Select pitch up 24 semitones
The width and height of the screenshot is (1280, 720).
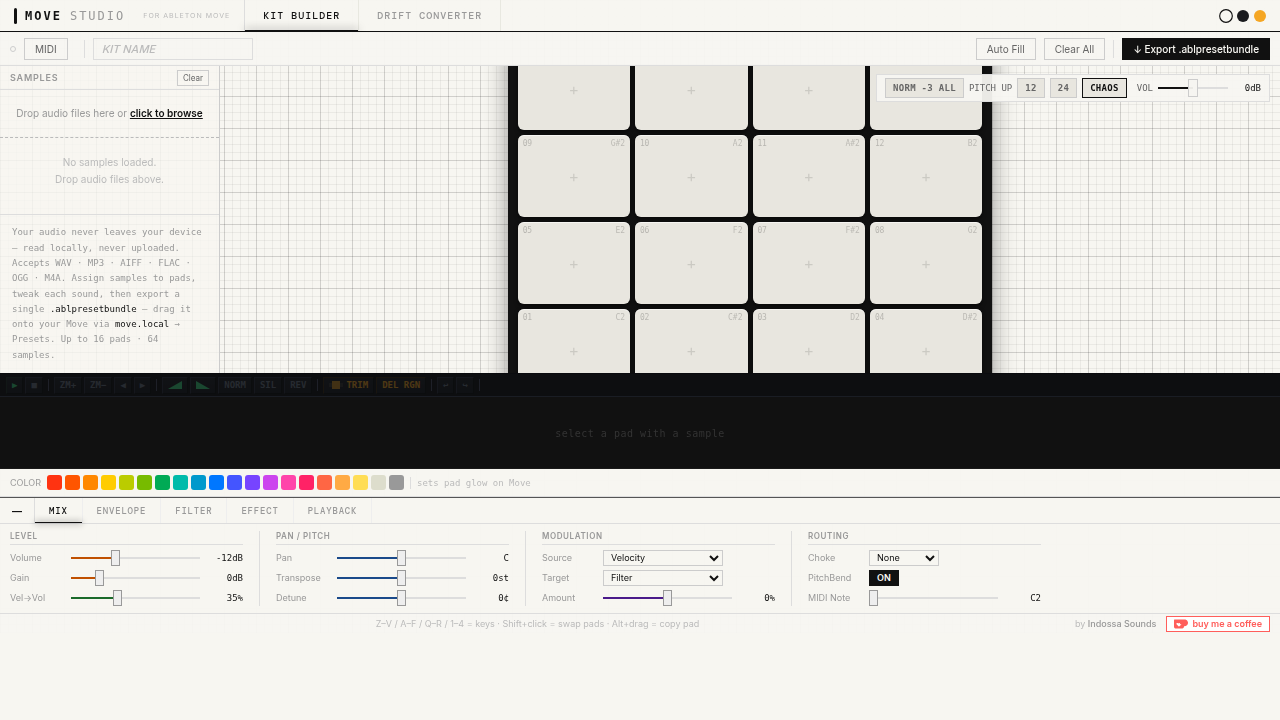point(1063,88)
